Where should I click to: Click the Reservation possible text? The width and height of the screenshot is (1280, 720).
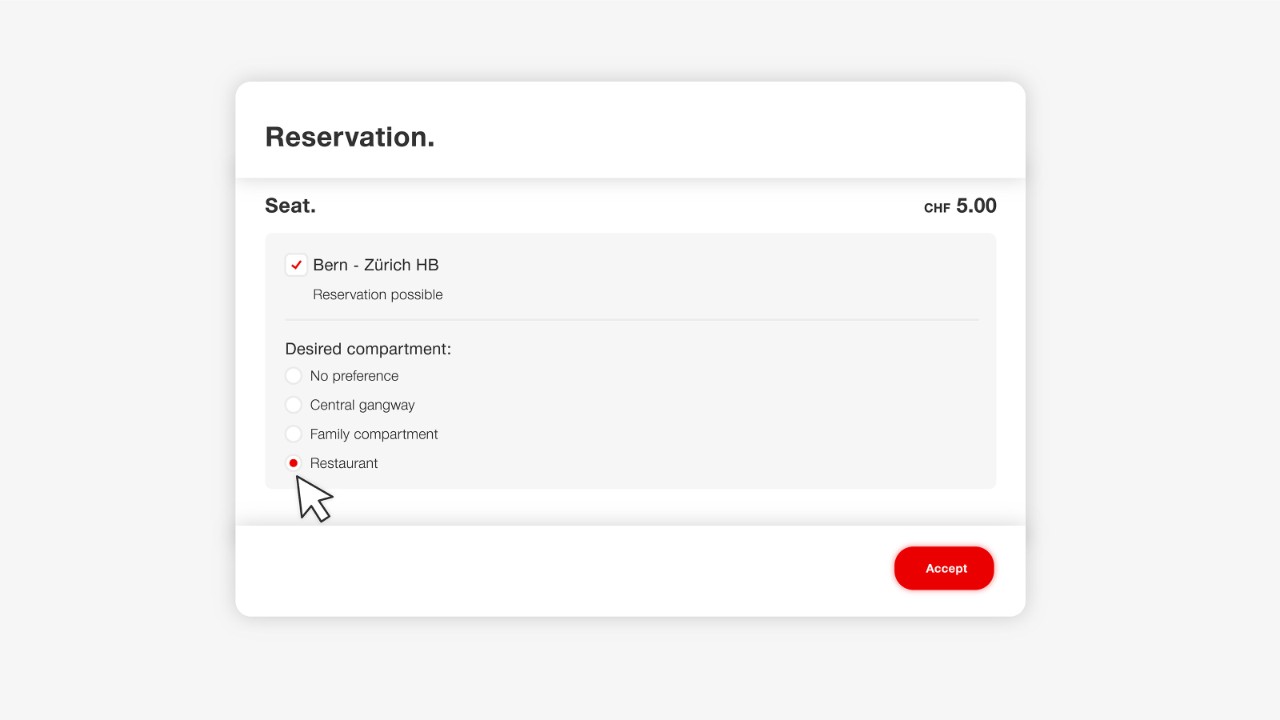click(377, 294)
